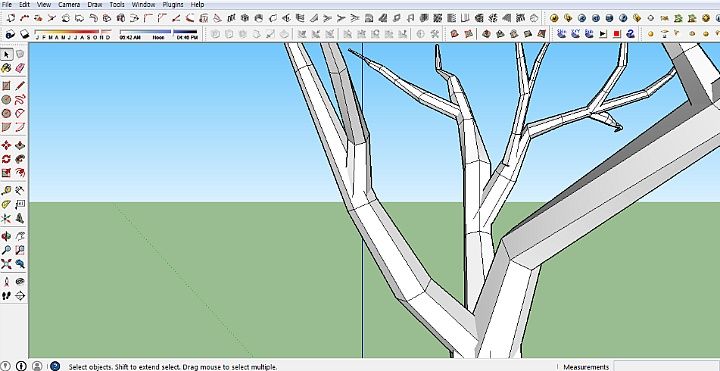Activate the Orbit camera tool

pyautogui.click(x=6, y=236)
